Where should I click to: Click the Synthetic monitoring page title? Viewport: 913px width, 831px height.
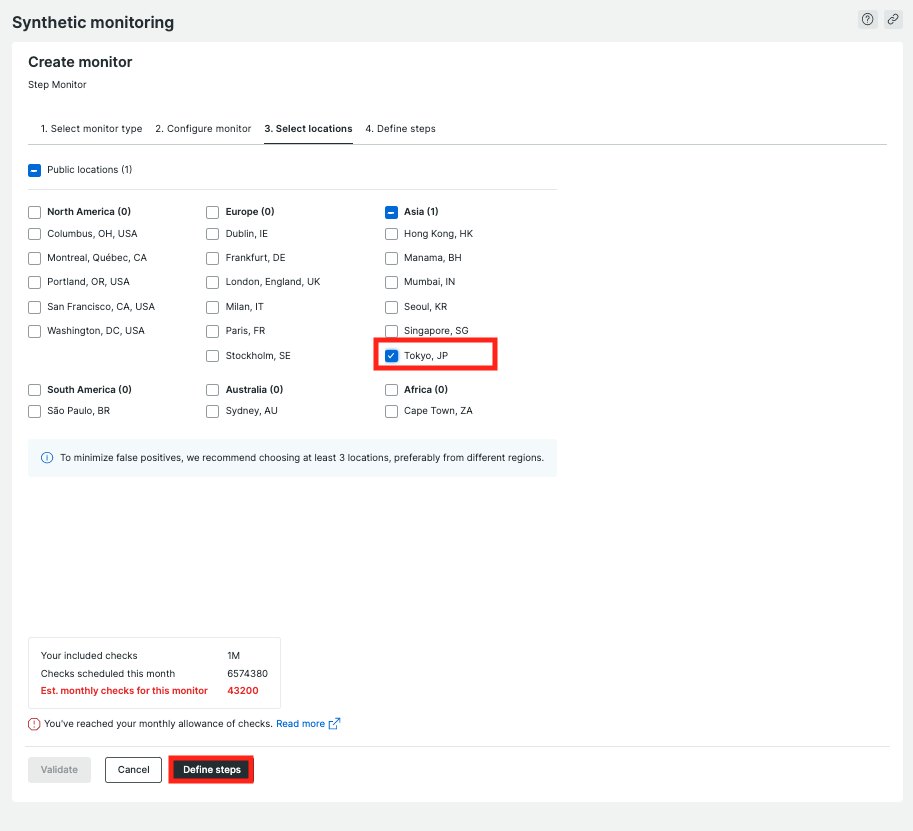pyautogui.click(x=93, y=22)
